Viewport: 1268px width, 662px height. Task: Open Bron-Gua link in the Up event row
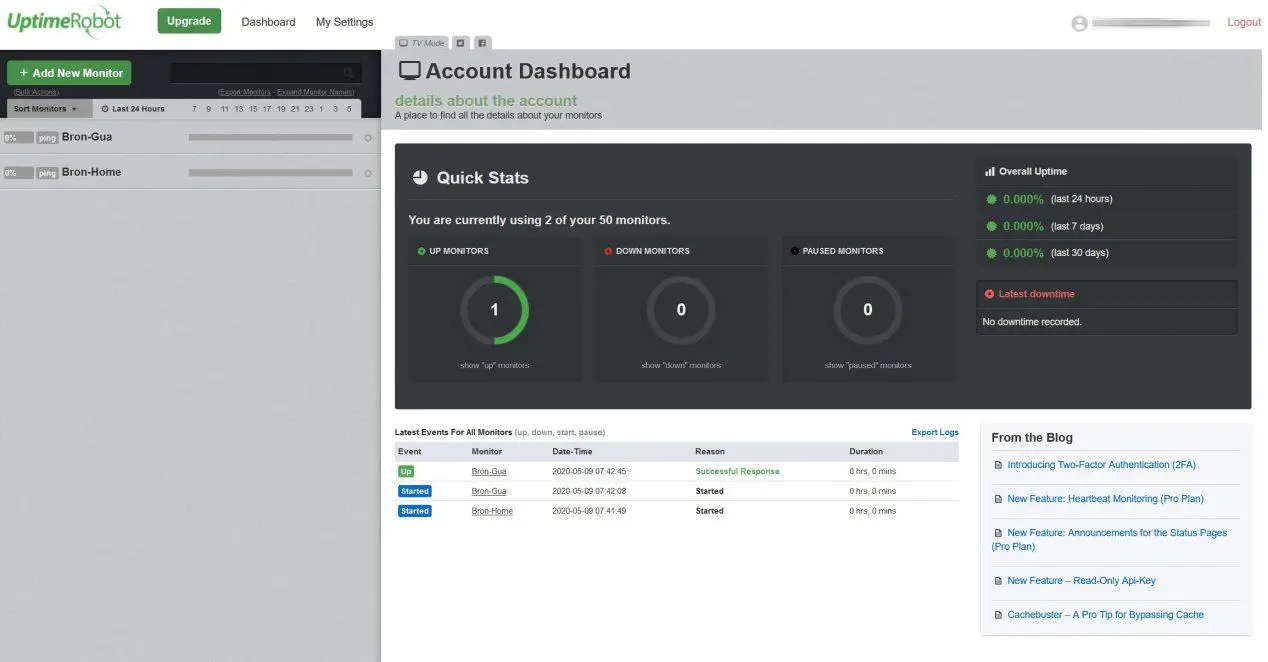pos(489,471)
